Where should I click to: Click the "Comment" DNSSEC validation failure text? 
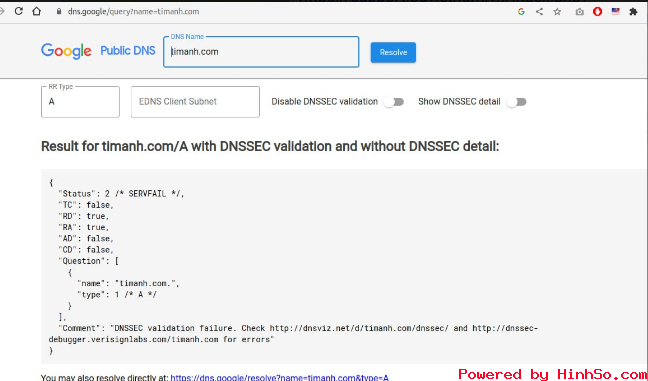point(298,328)
